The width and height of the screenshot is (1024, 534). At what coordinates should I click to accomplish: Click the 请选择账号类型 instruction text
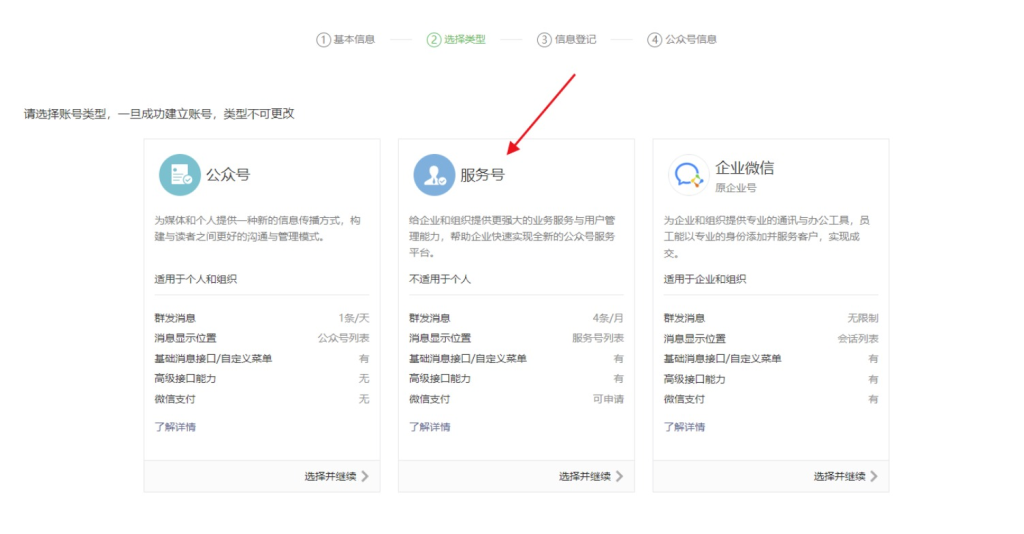pyautogui.click(x=159, y=114)
